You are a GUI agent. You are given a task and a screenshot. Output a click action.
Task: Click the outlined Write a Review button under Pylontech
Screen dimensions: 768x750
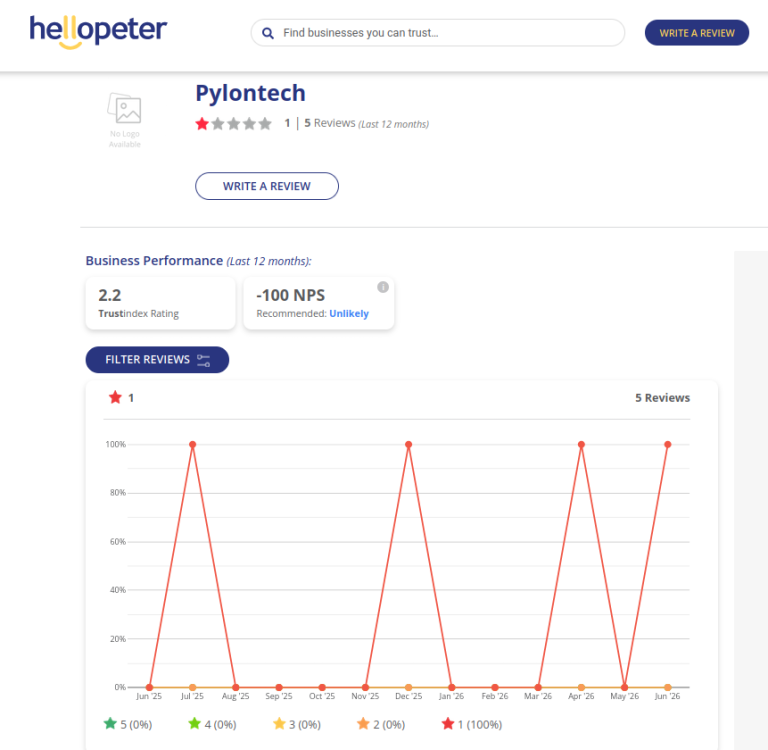[266, 186]
